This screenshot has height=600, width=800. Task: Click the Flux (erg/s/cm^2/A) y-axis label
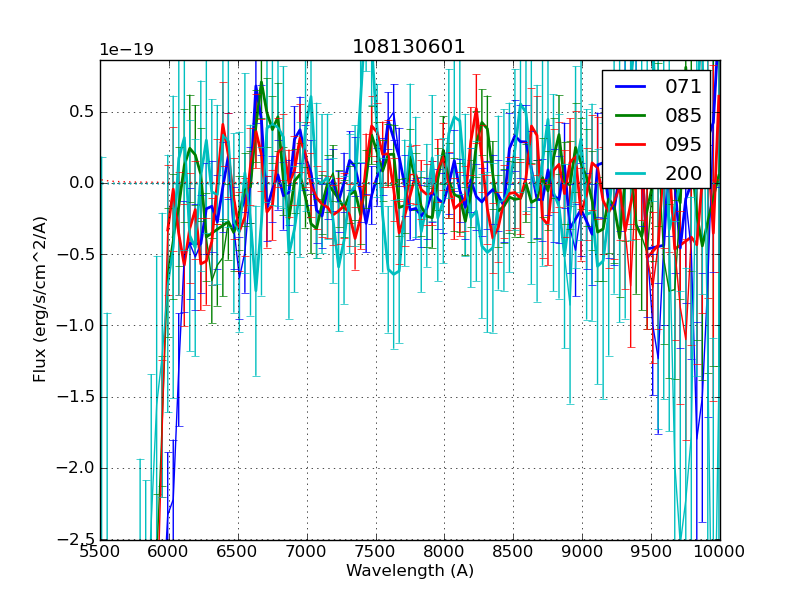pyautogui.click(x=40, y=299)
